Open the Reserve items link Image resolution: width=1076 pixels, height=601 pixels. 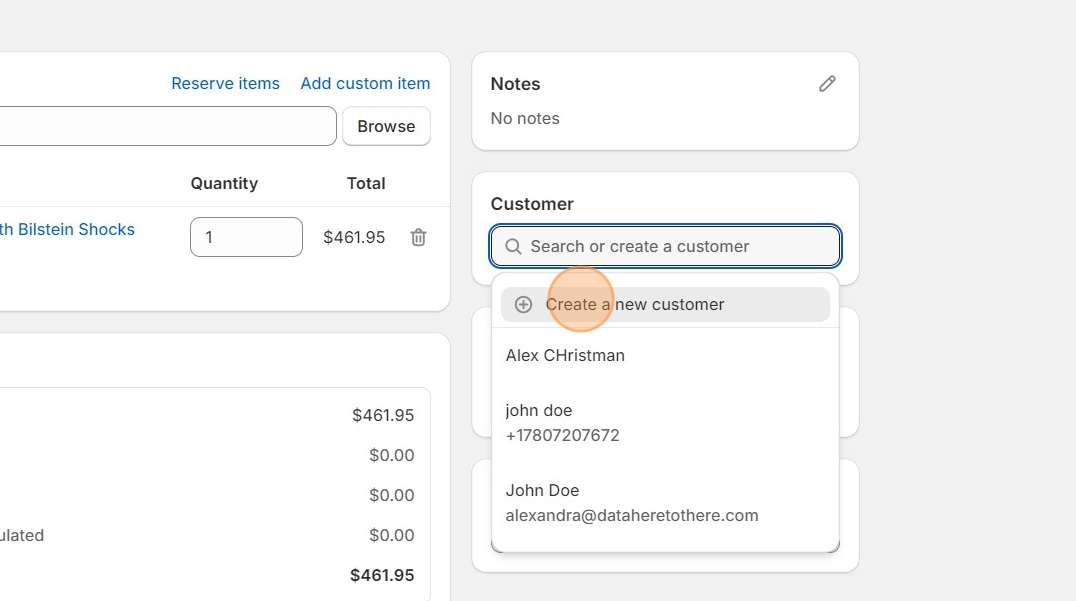point(225,83)
